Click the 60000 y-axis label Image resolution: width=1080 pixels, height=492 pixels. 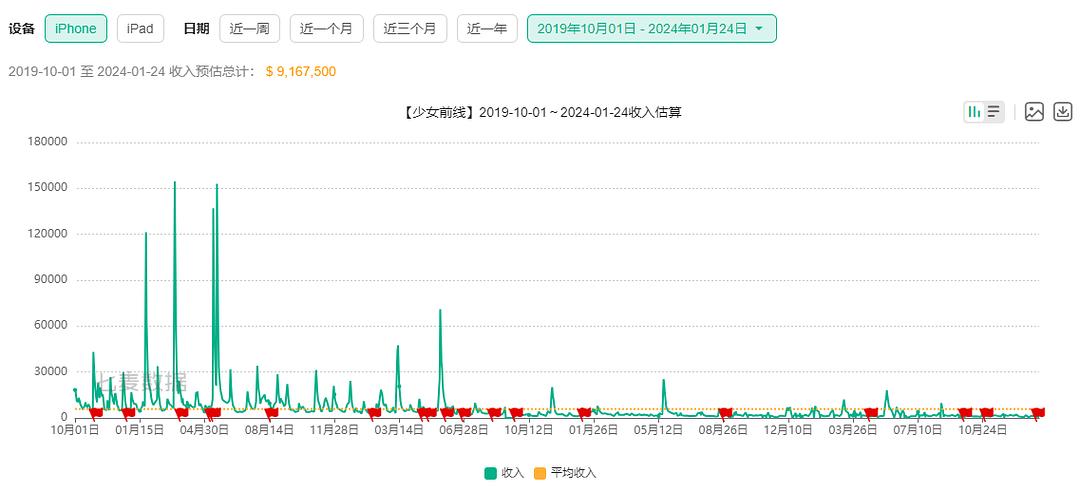pos(50,326)
